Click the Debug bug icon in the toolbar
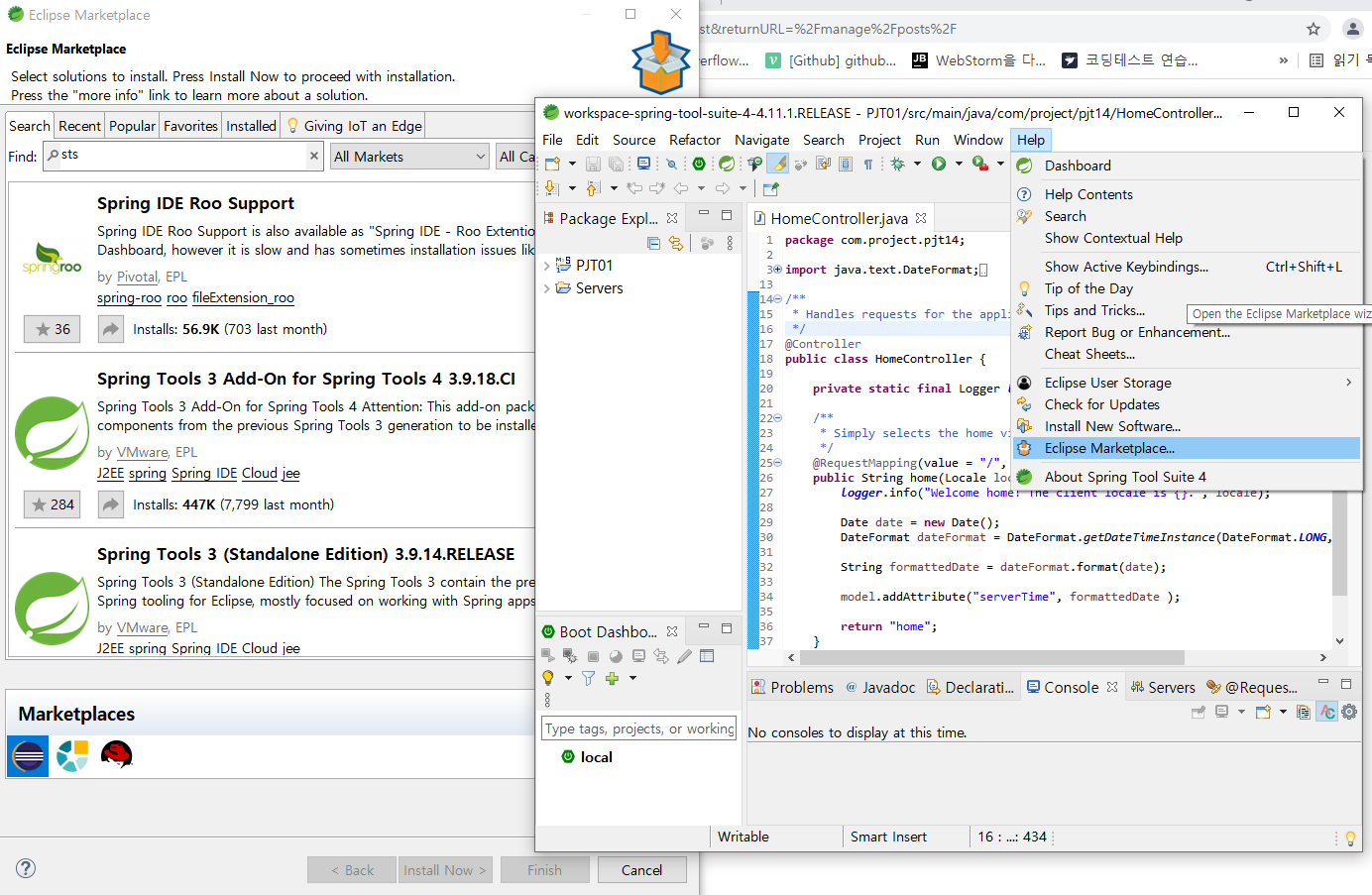1372x895 pixels. click(898, 164)
